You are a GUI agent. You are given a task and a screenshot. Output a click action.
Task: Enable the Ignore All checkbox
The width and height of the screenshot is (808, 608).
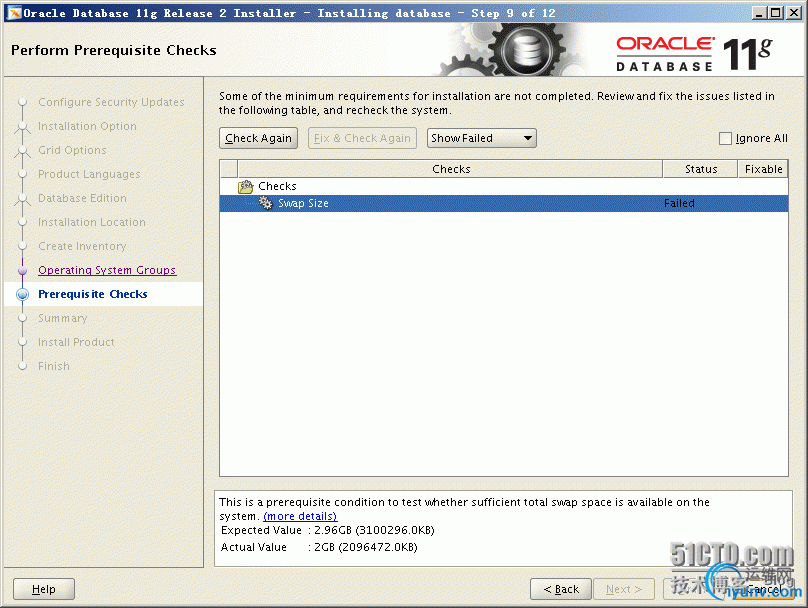725,138
